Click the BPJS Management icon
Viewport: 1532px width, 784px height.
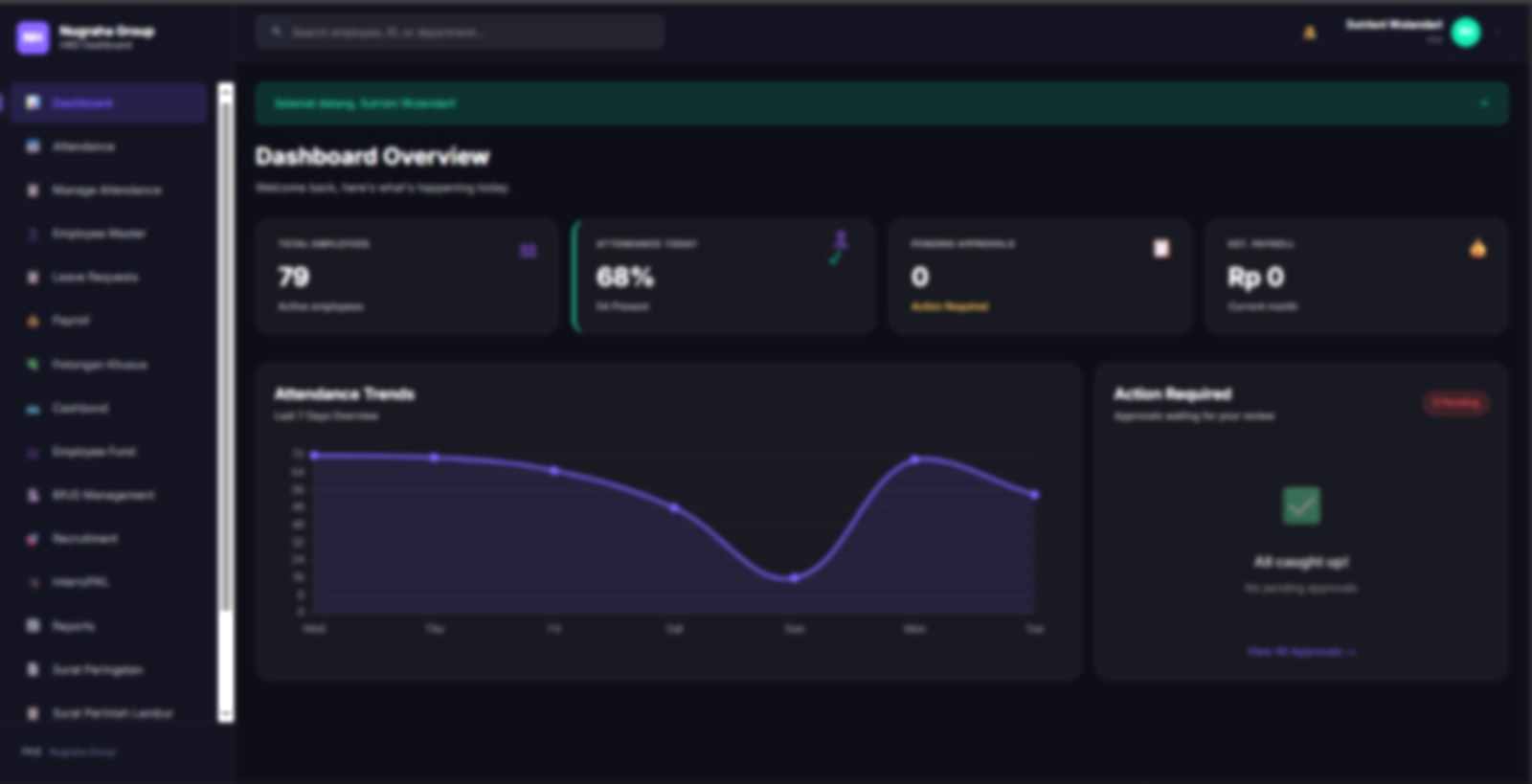click(33, 495)
